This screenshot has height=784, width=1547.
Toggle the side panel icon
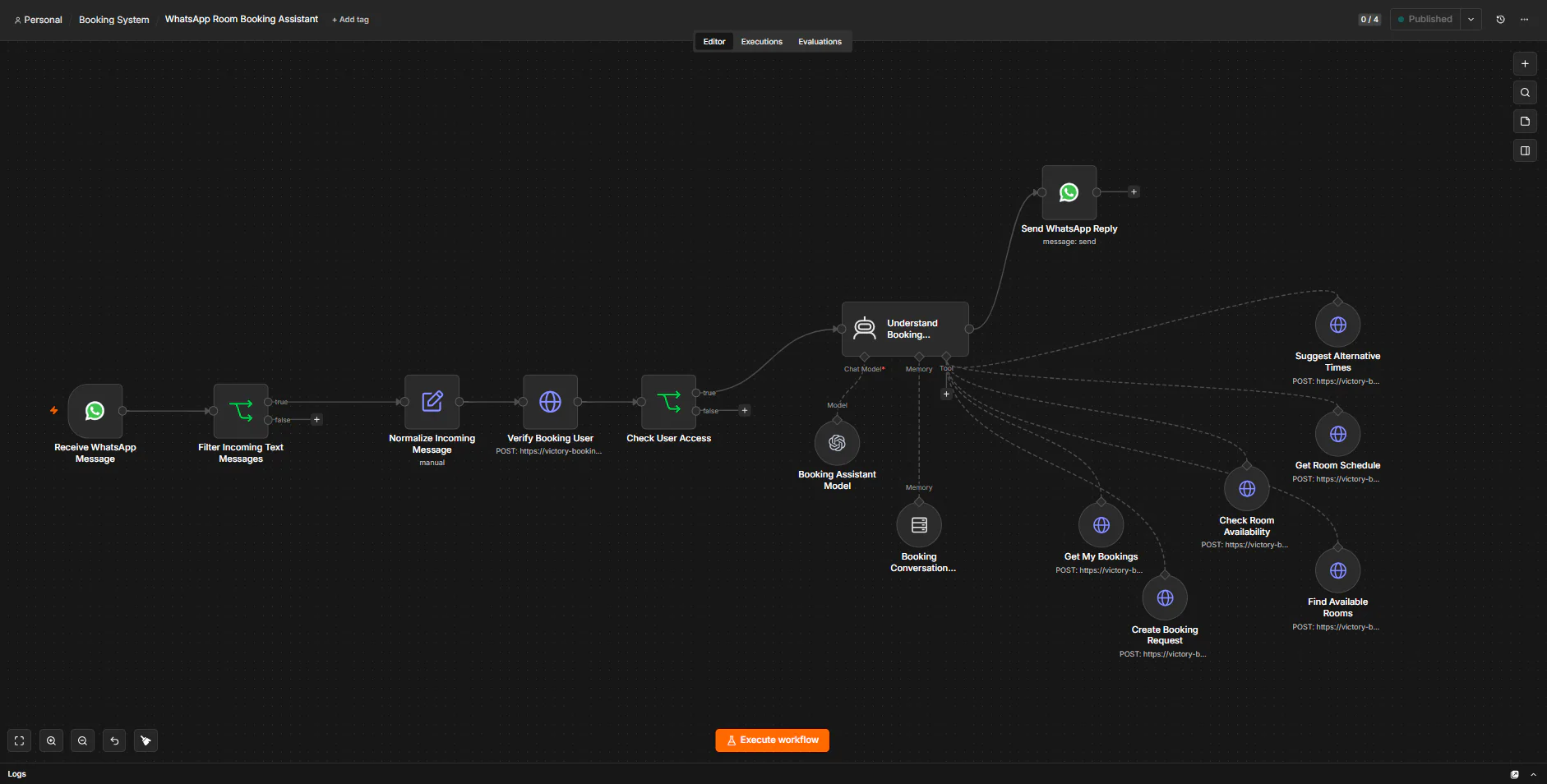[1525, 150]
